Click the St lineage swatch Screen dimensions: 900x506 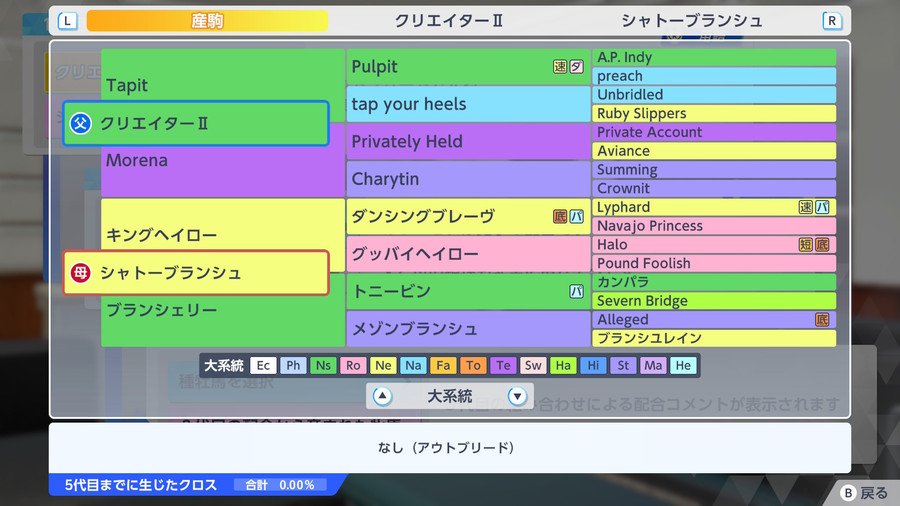click(623, 365)
